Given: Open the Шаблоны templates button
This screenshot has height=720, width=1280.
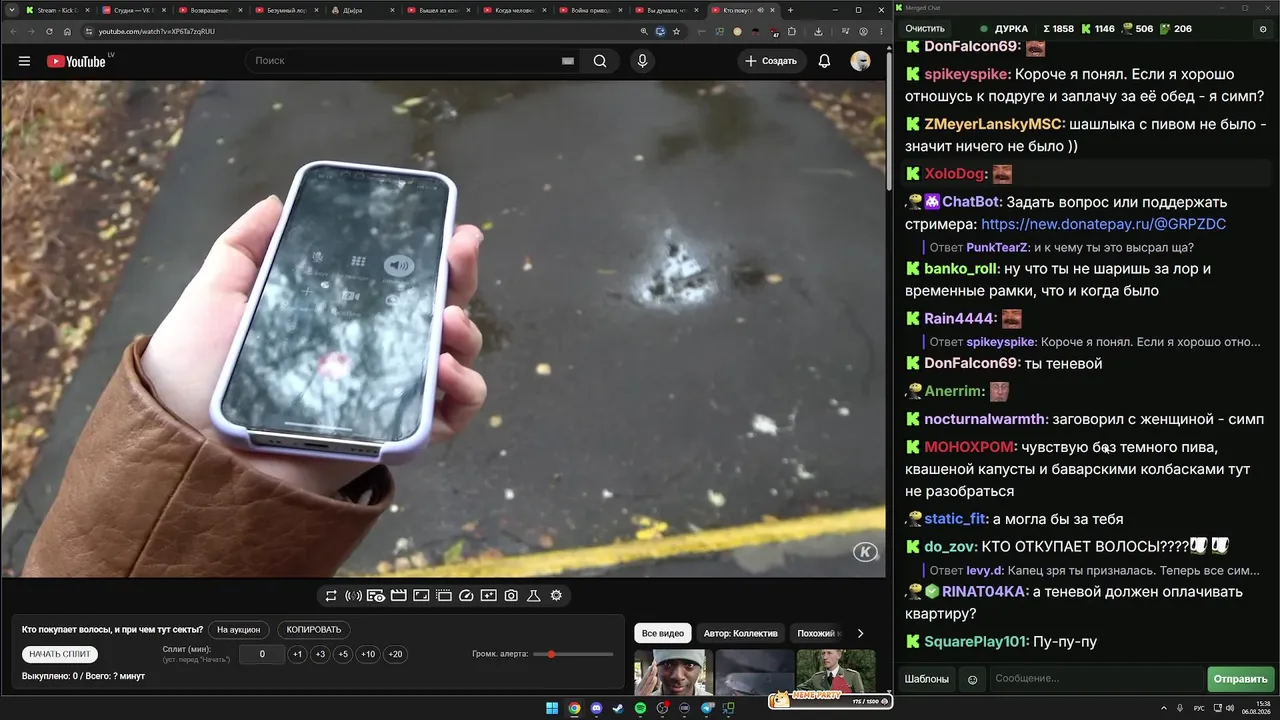Looking at the screenshot, I should [x=927, y=679].
